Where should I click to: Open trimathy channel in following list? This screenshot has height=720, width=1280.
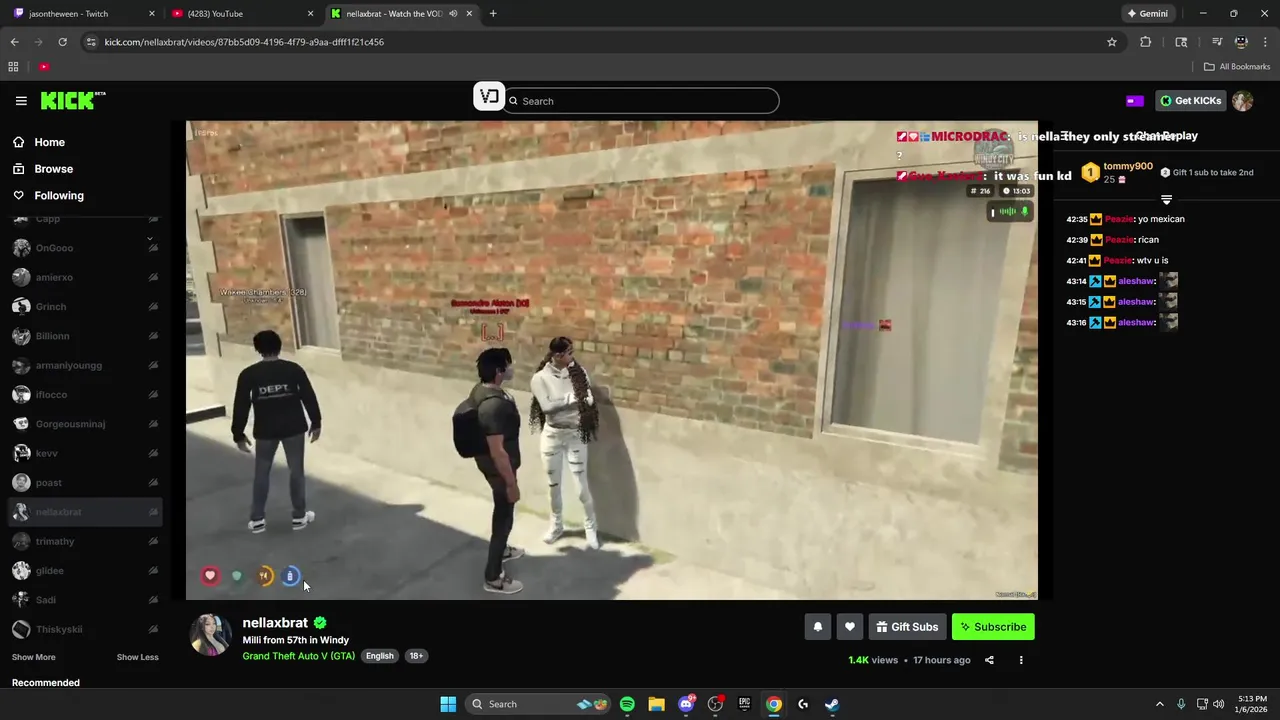tap(85, 541)
